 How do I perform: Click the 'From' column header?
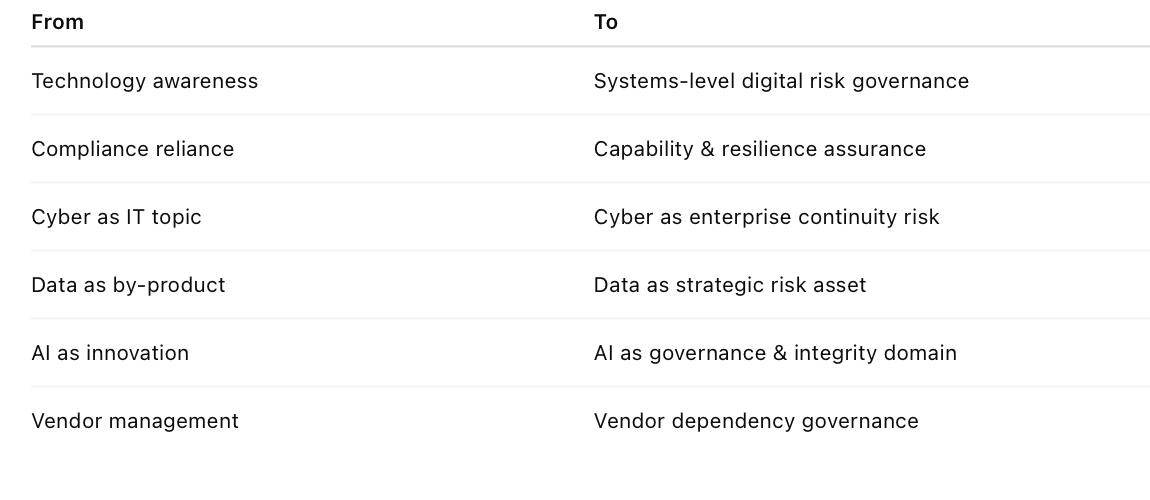point(57,22)
